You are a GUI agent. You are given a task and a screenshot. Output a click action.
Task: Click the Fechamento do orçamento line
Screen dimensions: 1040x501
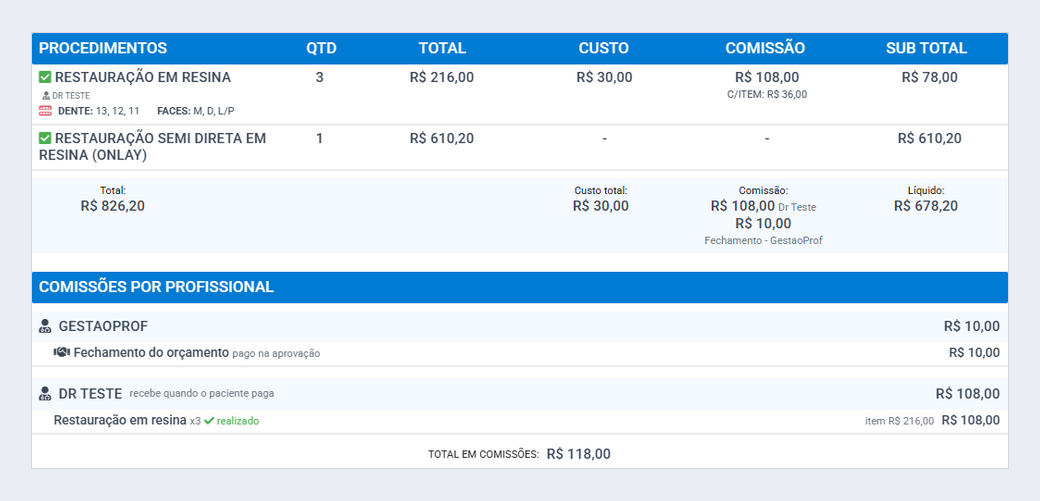pyautogui.click(x=520, y=353)
